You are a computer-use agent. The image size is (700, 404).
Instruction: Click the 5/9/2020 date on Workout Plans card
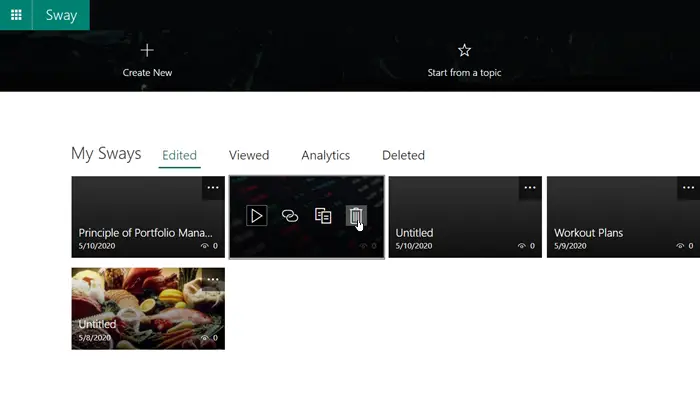[x=570, y=246]
